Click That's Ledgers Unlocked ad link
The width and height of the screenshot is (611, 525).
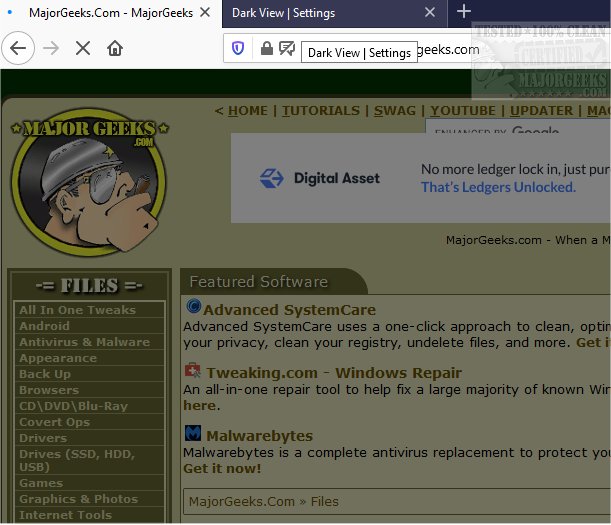[498, 187]
